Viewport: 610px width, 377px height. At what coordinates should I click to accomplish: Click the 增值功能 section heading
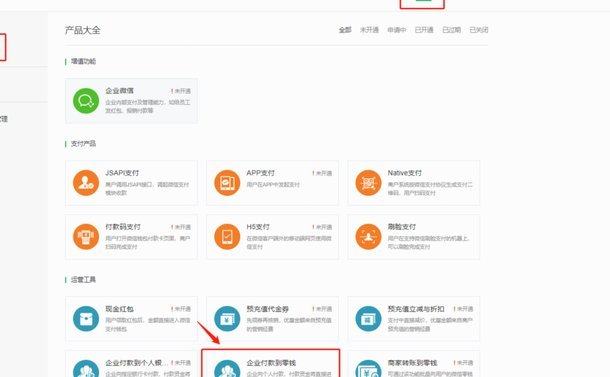tap(83, 61)
